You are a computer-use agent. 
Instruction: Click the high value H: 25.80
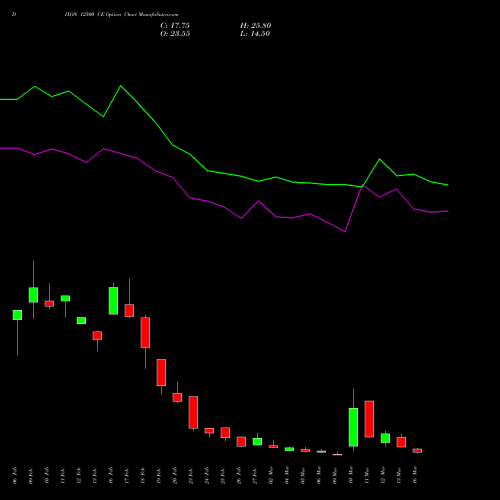[255, 26]
